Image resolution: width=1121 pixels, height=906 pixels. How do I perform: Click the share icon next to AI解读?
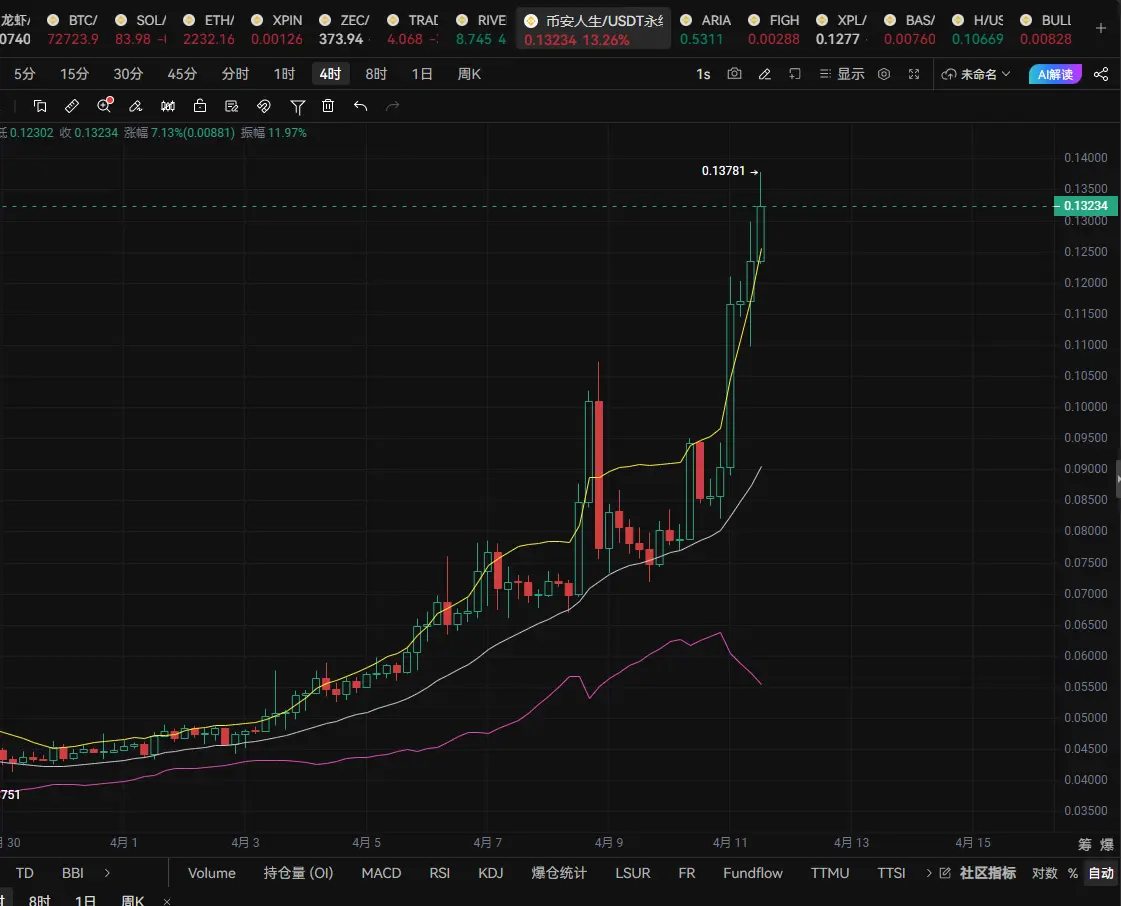(x=1101, y=74)
